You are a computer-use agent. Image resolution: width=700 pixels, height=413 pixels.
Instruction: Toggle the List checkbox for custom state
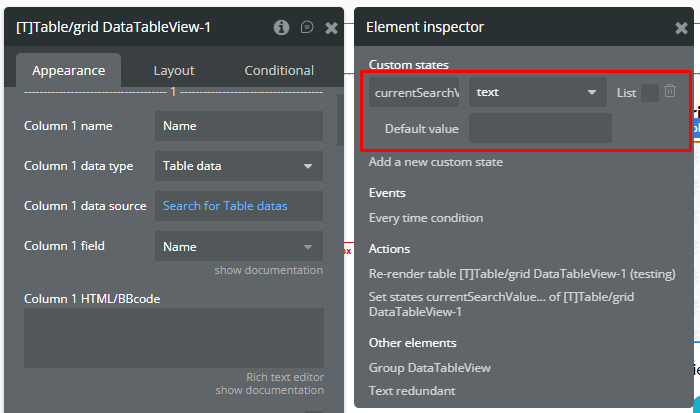click(649, 93)
